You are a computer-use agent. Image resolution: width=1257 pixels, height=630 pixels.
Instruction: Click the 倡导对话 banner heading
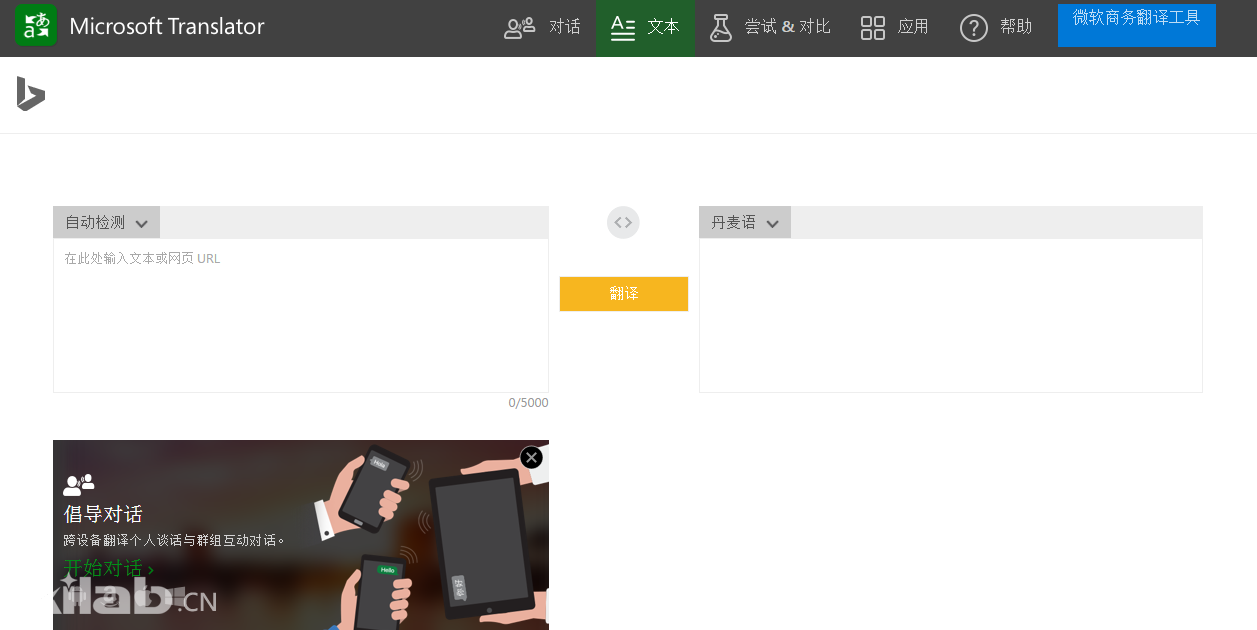tap(103, 514)
